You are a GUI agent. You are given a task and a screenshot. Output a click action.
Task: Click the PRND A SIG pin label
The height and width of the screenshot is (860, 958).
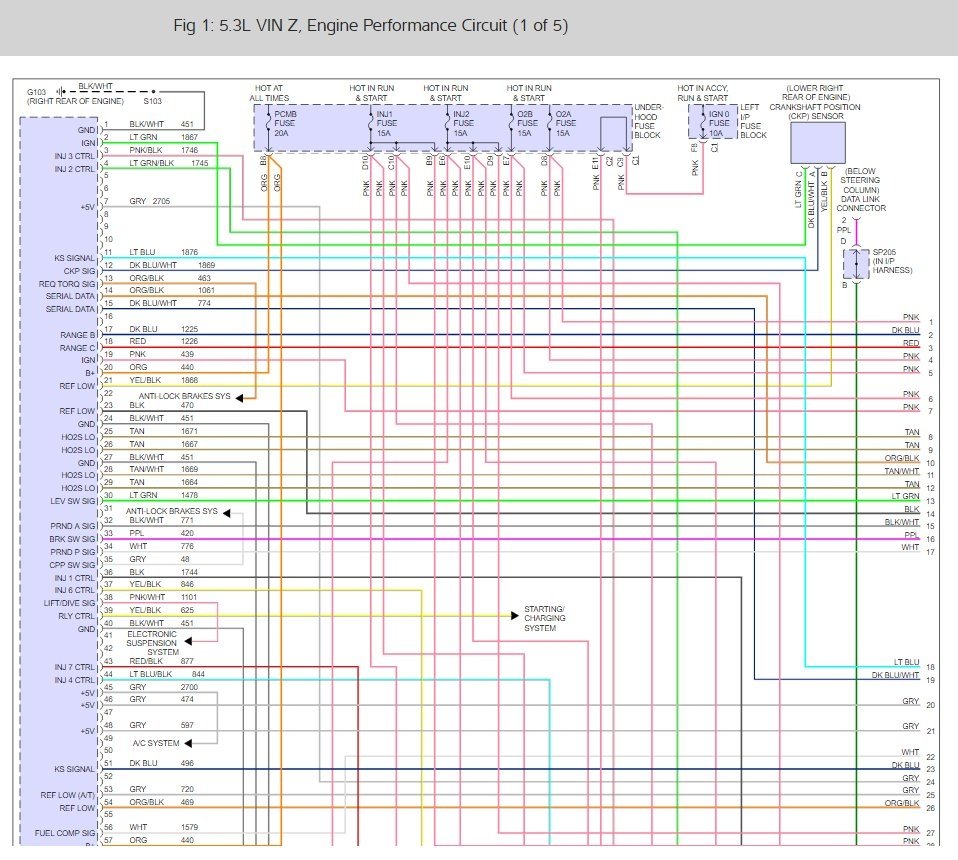(73, 526)
